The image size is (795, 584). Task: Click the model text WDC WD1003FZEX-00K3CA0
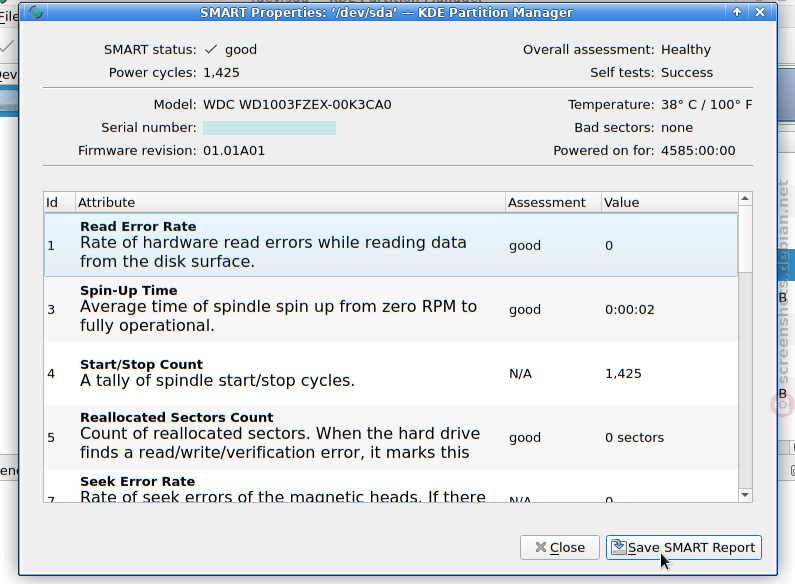[x=297, y=104]
